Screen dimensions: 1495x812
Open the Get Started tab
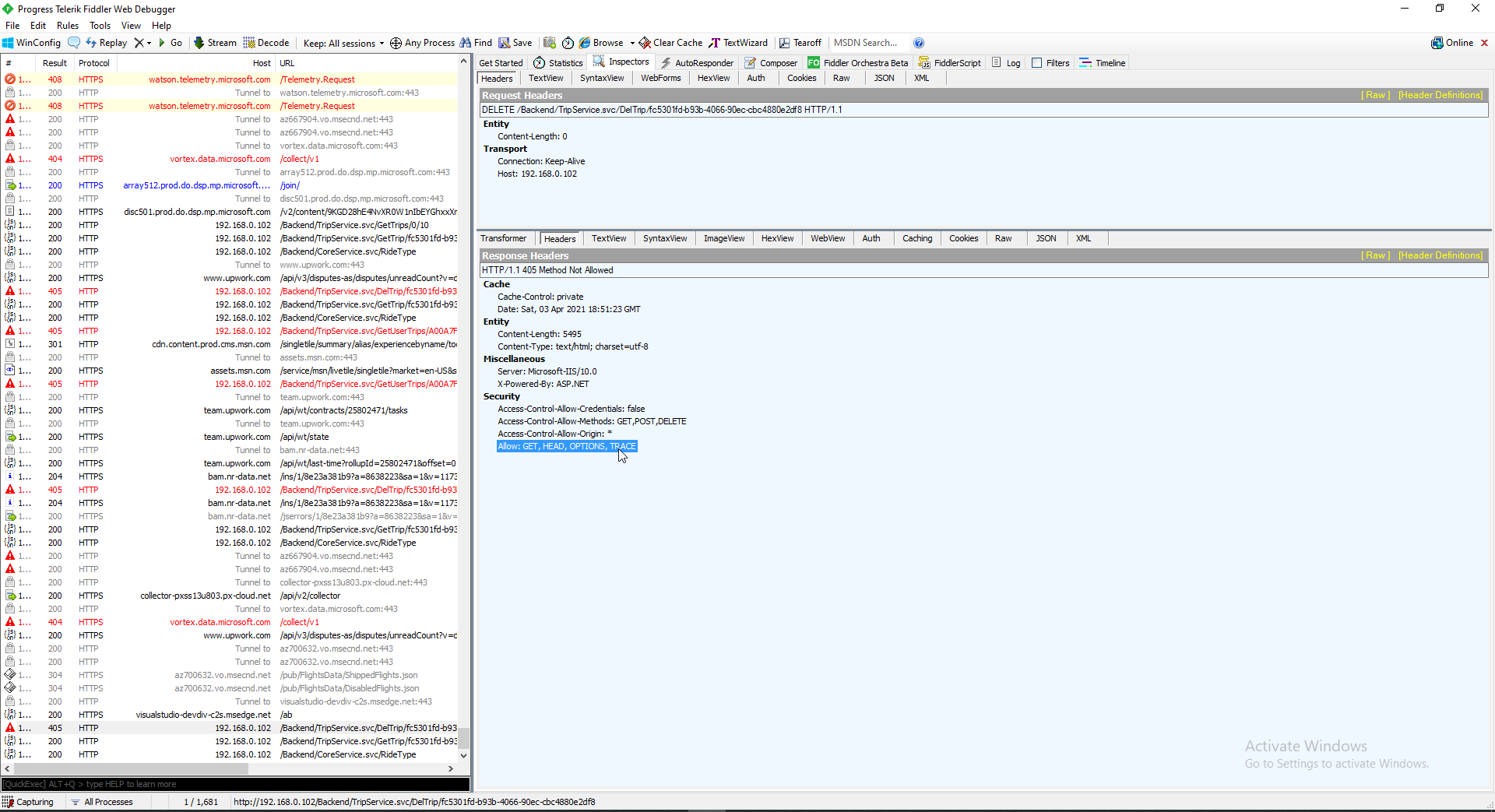tap(501, 63)
